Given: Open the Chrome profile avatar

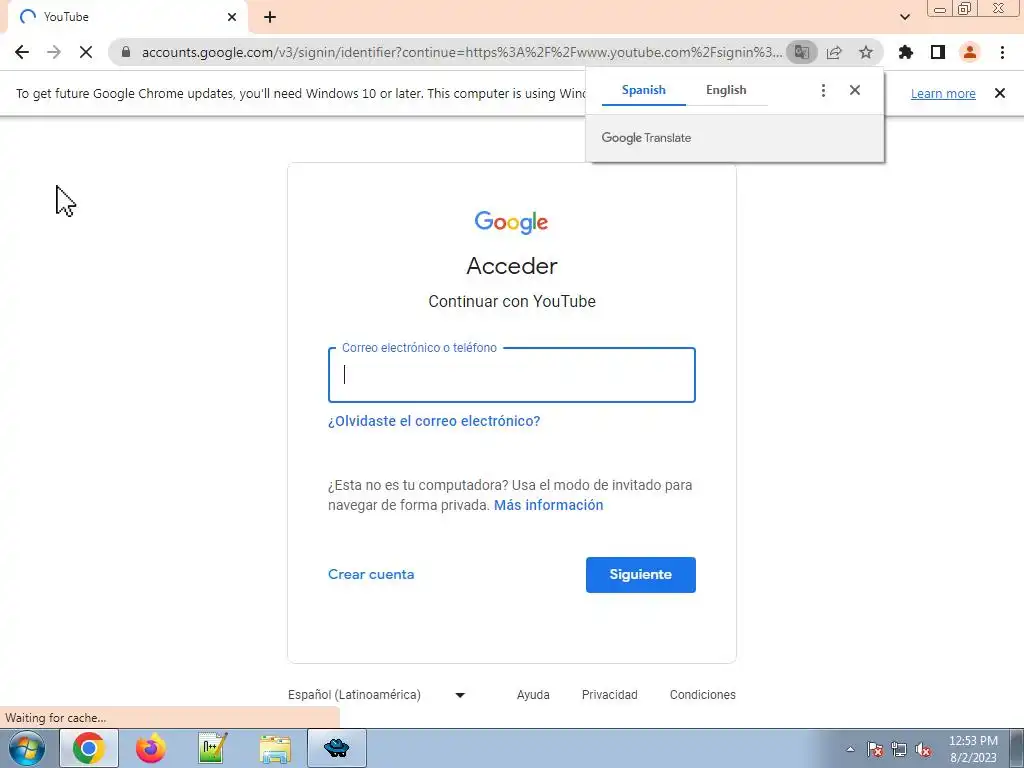Looking at the screenshot, I should click(970, 52).
